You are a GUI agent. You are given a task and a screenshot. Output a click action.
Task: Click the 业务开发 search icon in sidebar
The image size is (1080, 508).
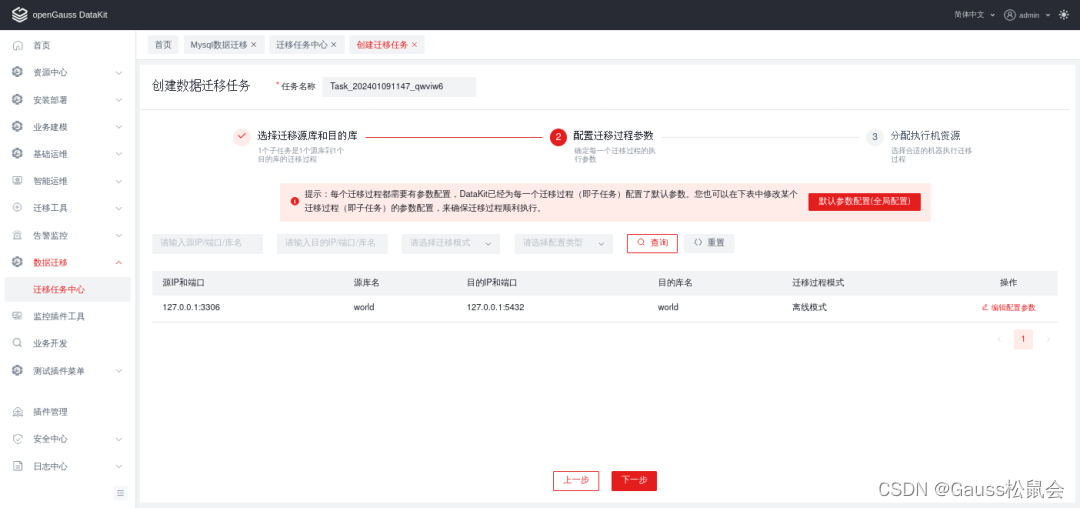click(x=18, y=343)
